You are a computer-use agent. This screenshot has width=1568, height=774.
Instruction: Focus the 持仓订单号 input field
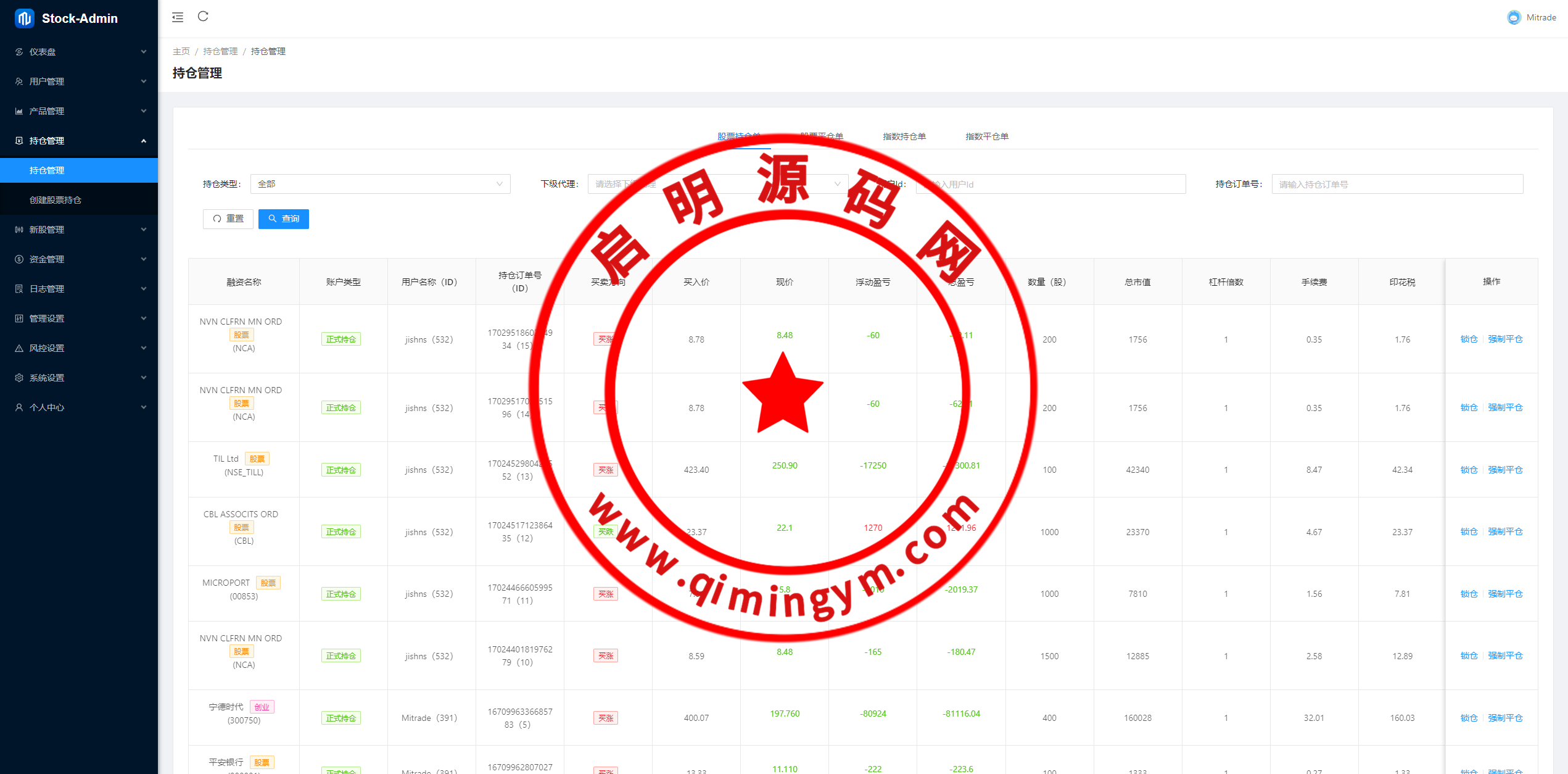coord(1397,184)
